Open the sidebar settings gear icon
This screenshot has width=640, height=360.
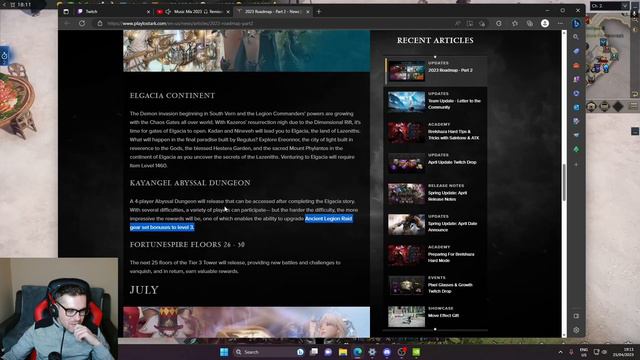pos(576,330)
